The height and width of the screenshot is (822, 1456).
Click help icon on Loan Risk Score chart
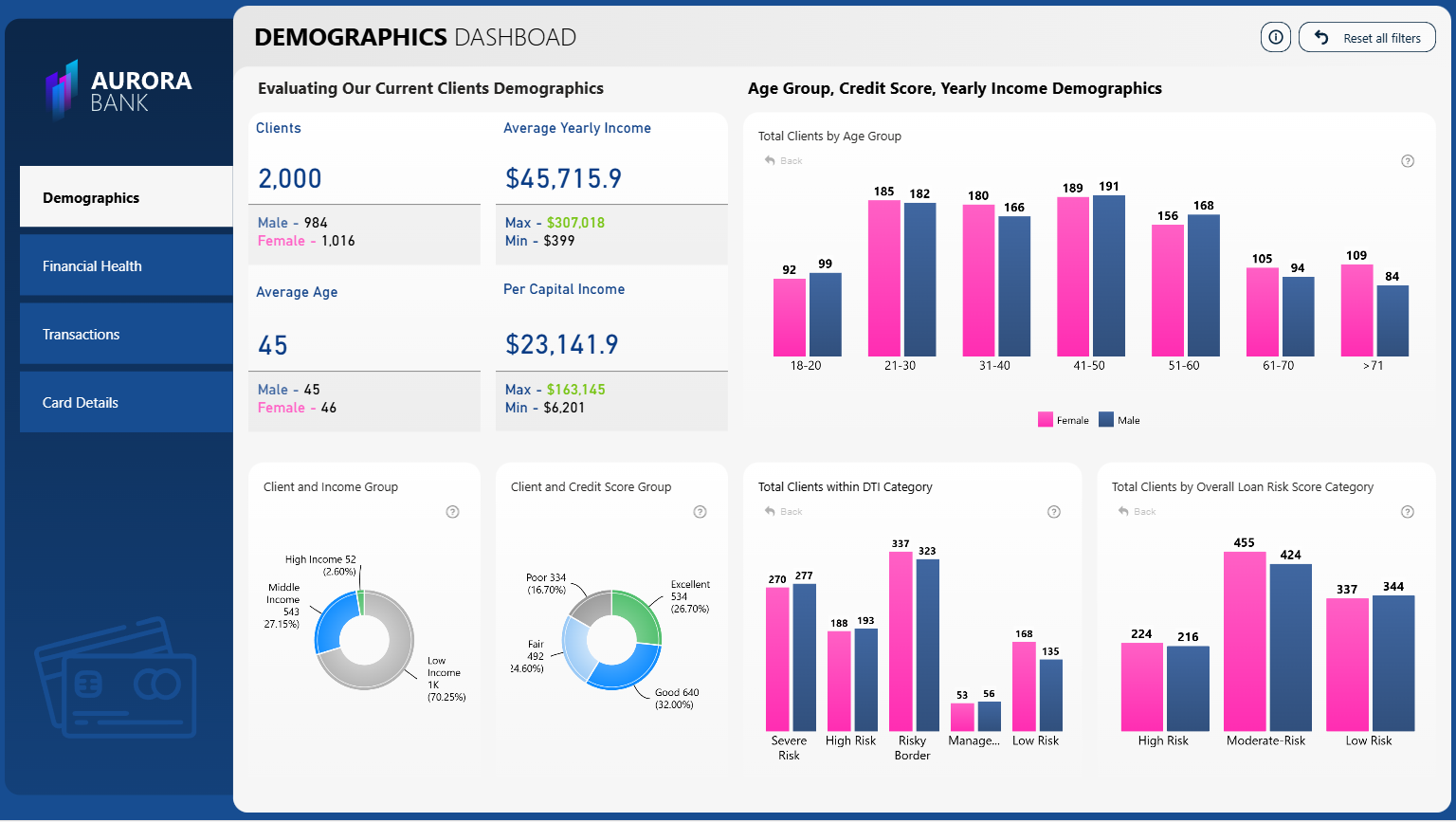click(1408, 512)
